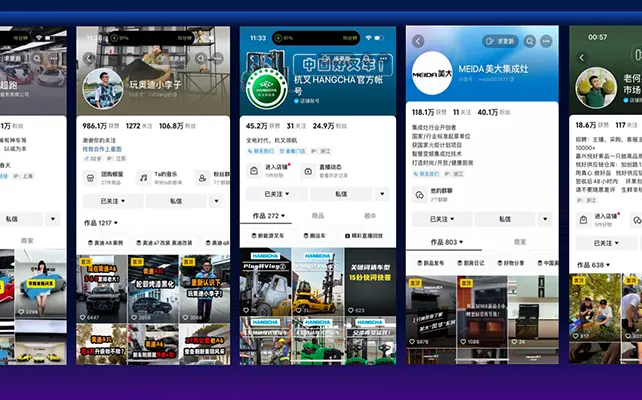
Task: Open search icon on leftmost 超跑 profile
Action: 37,59
